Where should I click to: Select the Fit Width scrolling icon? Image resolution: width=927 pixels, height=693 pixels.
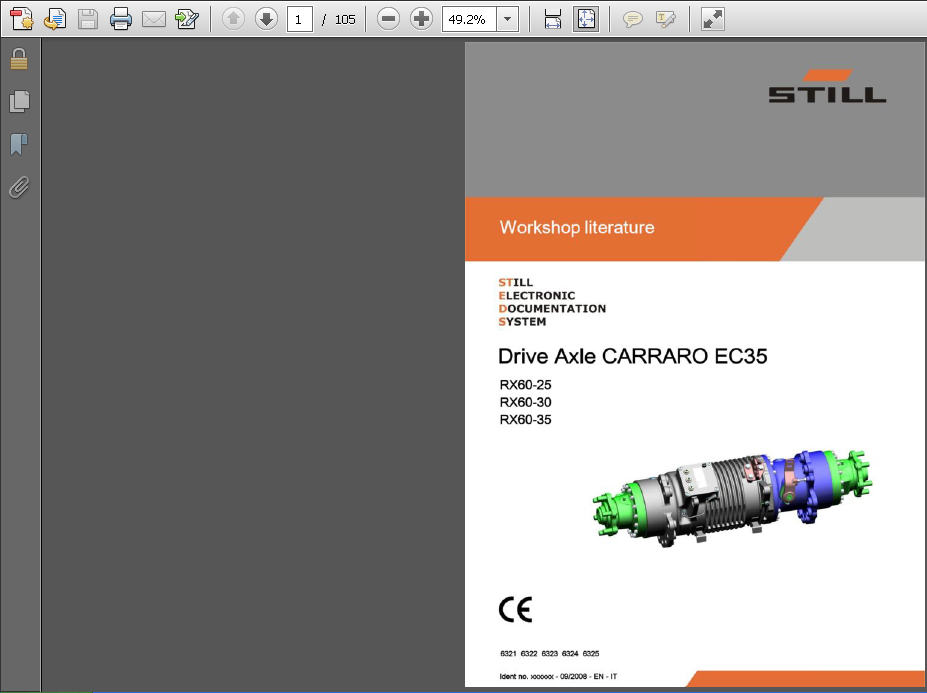point(552,19)
